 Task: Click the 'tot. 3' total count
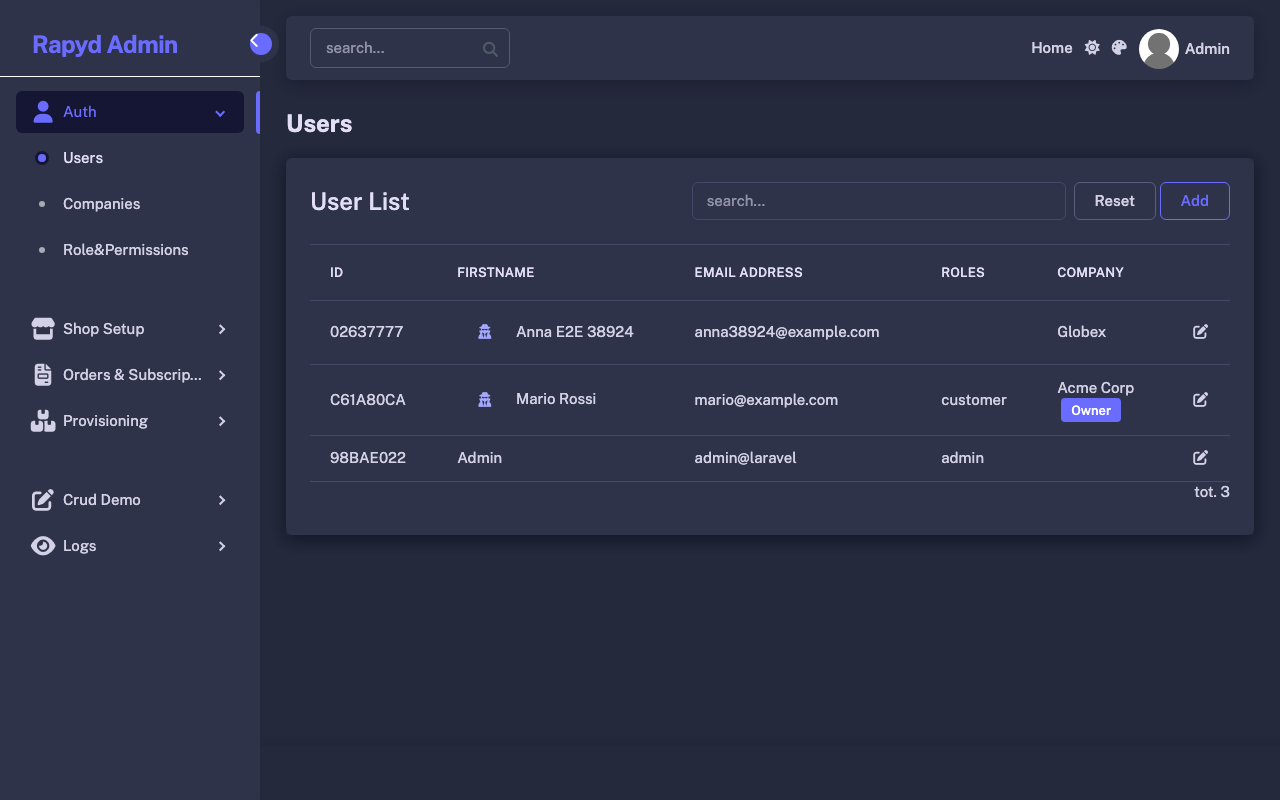click(x=1212, y=492)
